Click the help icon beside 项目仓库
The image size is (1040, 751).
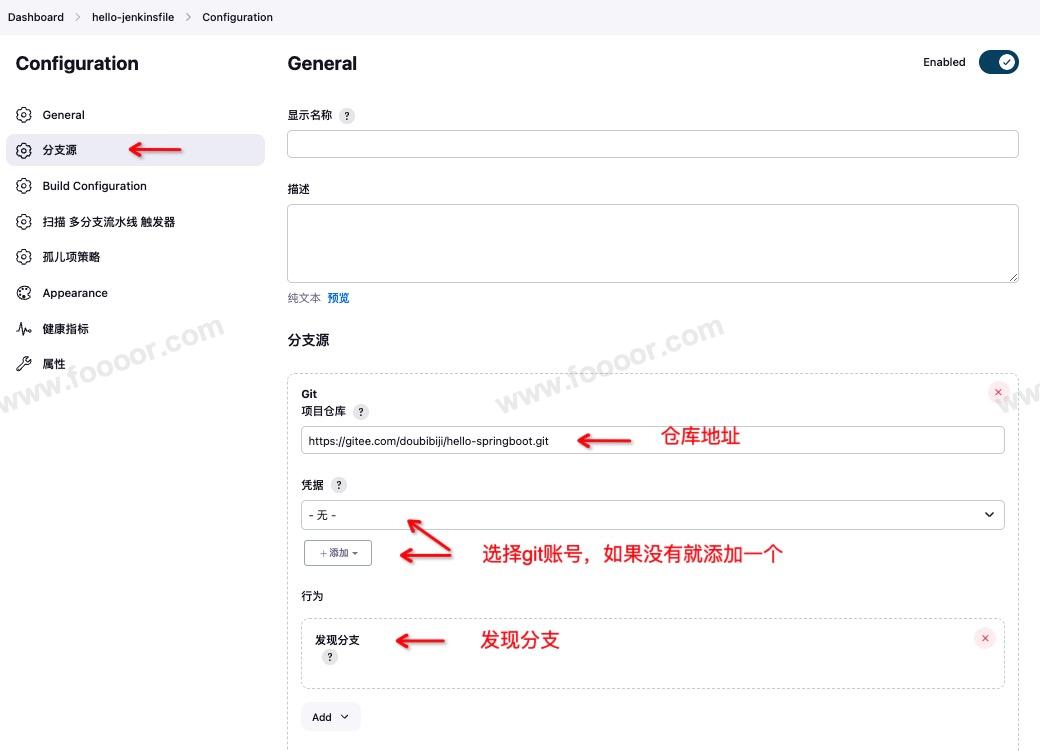[361, 412]
